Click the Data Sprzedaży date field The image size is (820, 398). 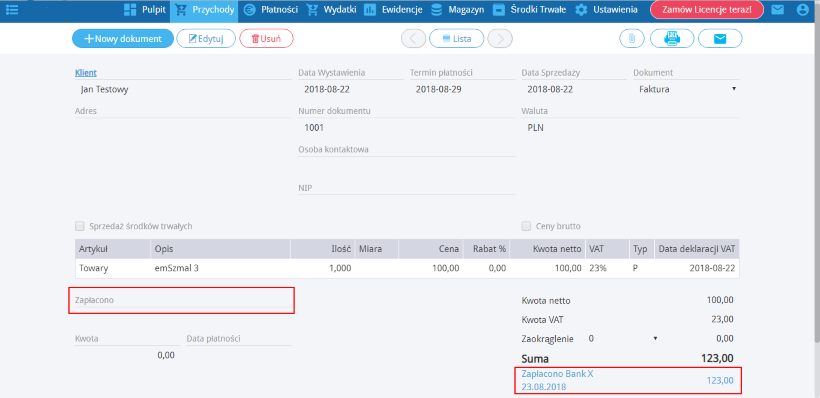[574, 89]
